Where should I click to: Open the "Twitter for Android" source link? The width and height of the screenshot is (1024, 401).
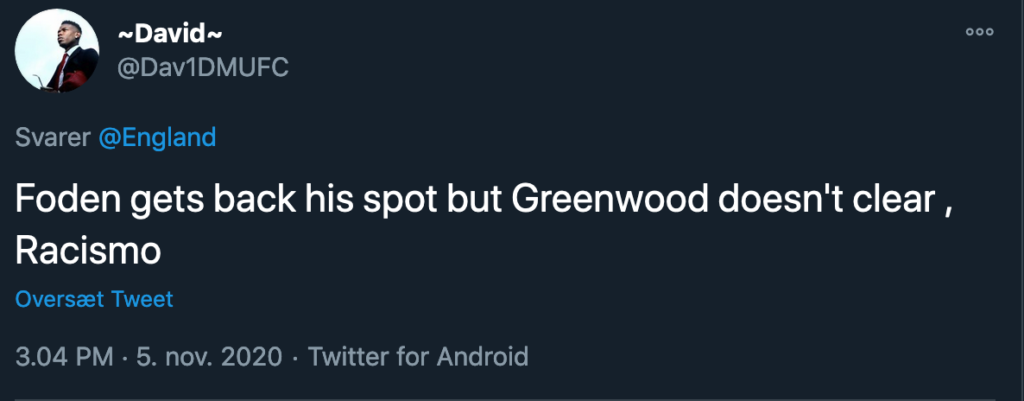point(418,357)
